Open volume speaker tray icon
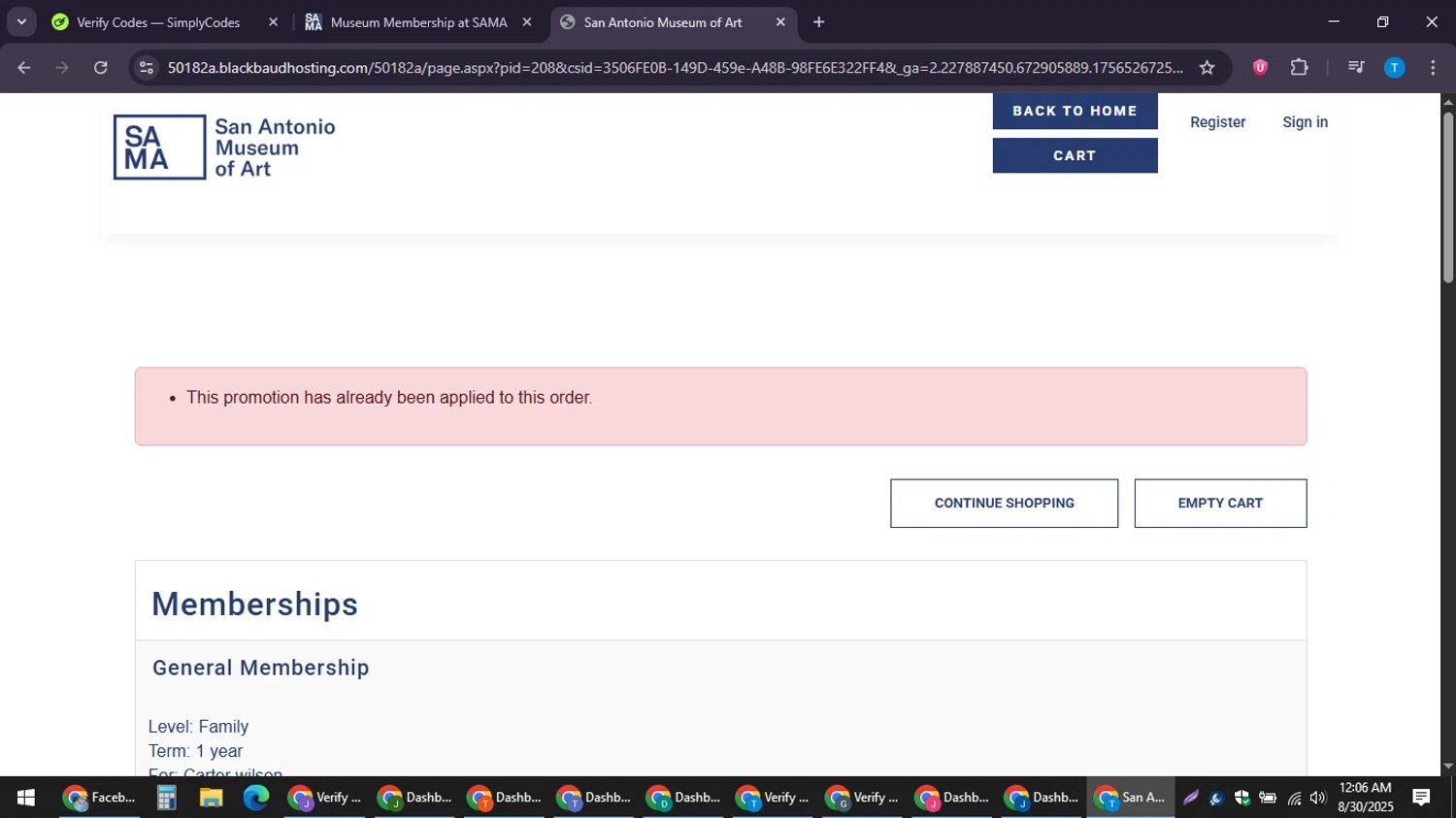 (1317, 799)
